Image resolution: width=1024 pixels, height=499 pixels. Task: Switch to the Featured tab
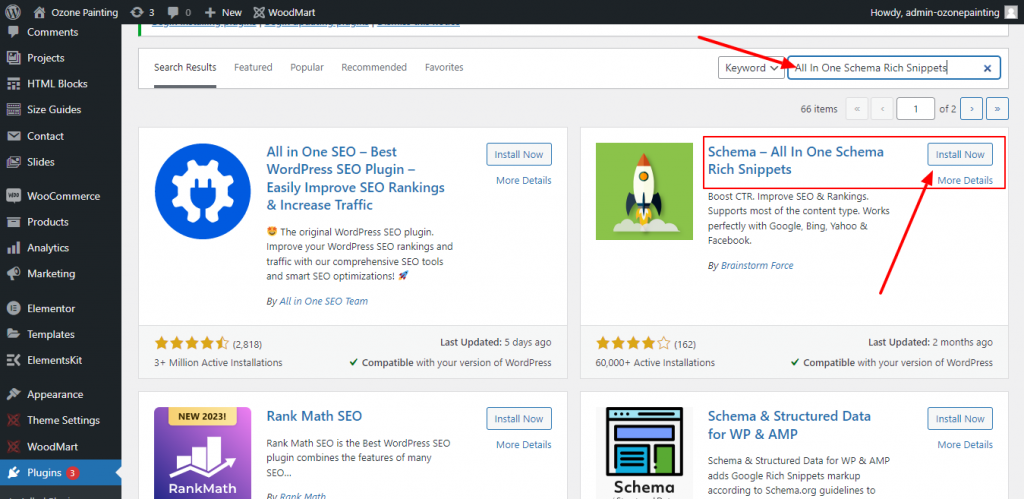coord(253,67)
